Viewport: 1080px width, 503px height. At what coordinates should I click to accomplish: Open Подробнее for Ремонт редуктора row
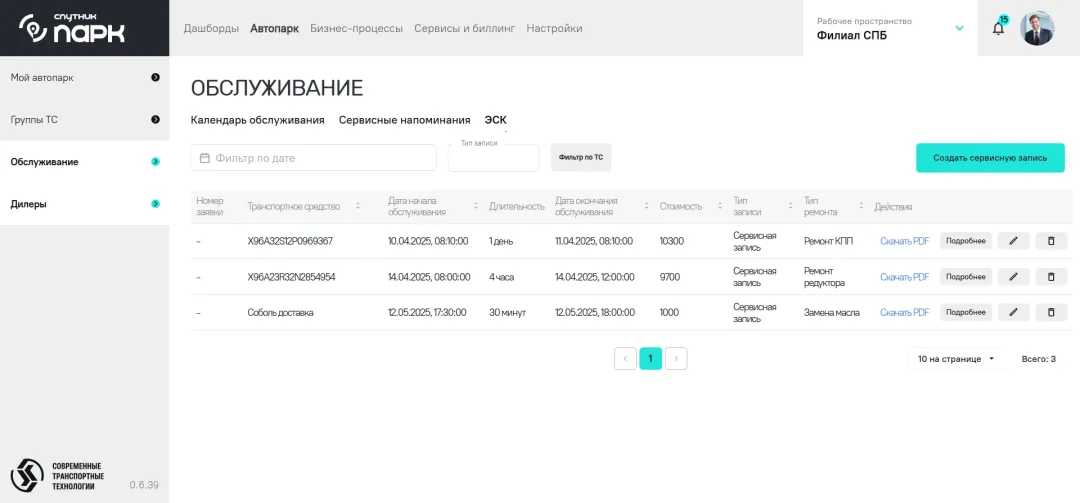[965, 277]
